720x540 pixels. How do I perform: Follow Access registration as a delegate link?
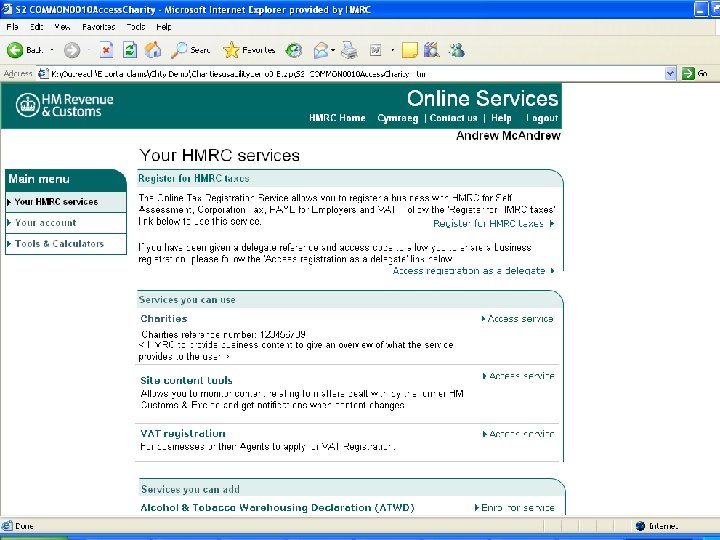point(473,270)
